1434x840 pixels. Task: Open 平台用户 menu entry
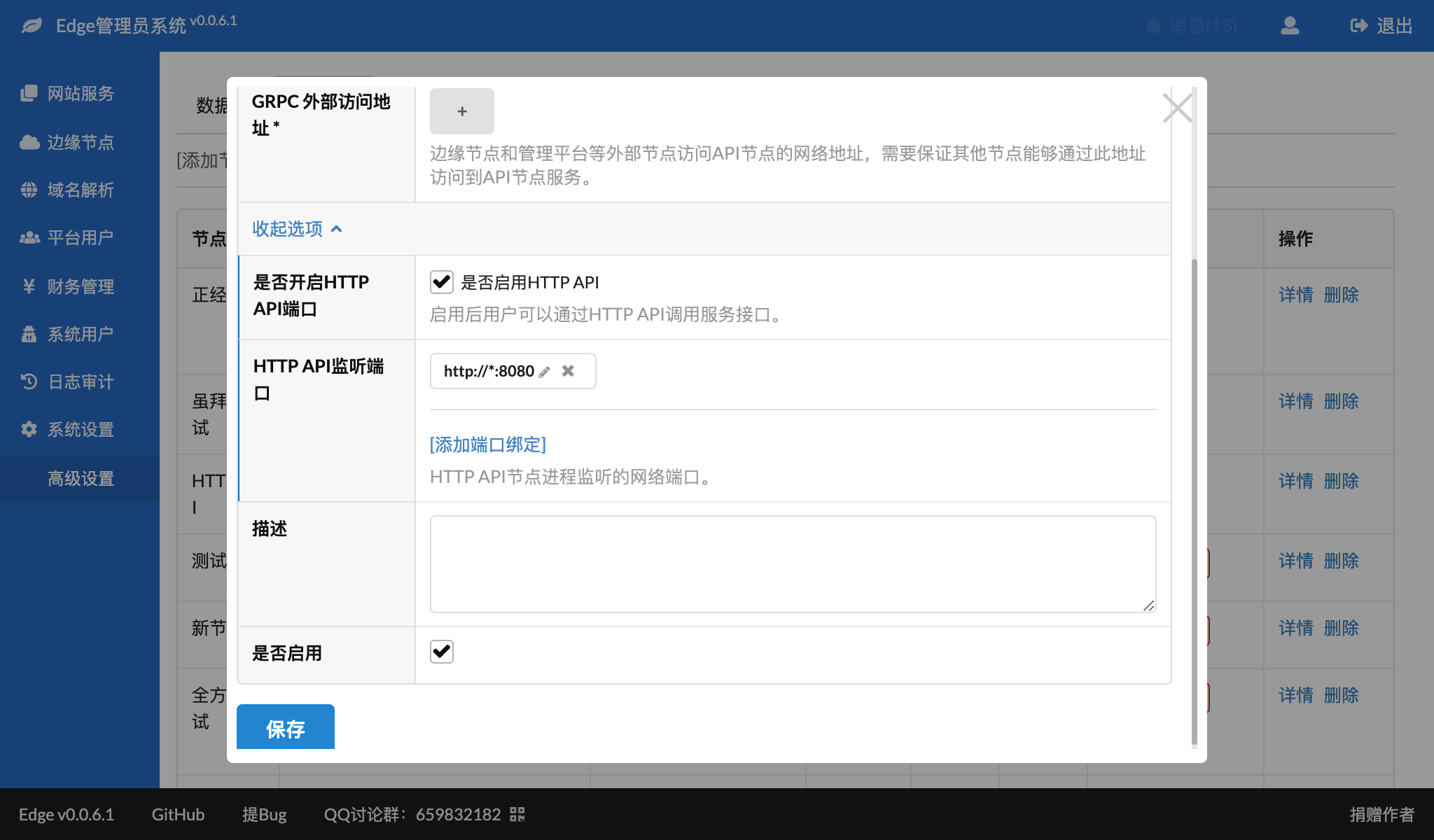click(80, 237)
